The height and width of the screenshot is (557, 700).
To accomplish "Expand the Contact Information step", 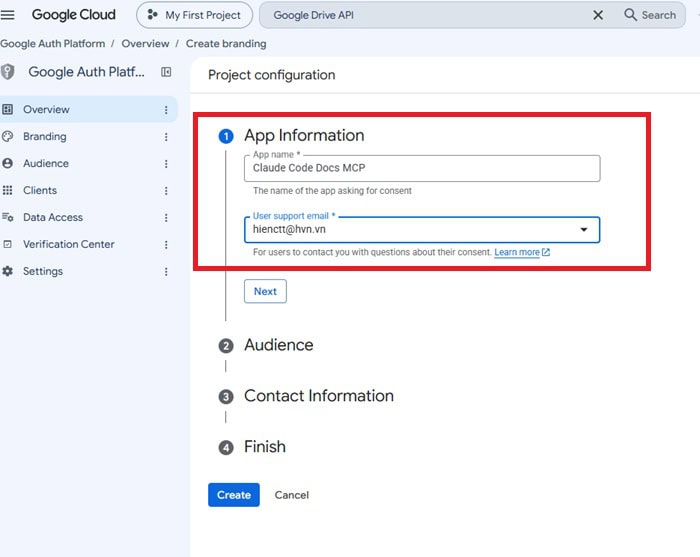I will pos(306,396).
